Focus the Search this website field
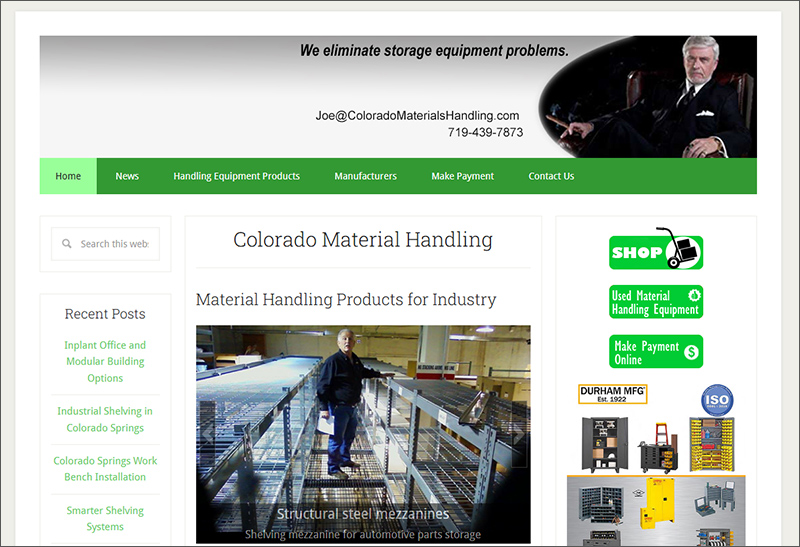 (106, 244)
